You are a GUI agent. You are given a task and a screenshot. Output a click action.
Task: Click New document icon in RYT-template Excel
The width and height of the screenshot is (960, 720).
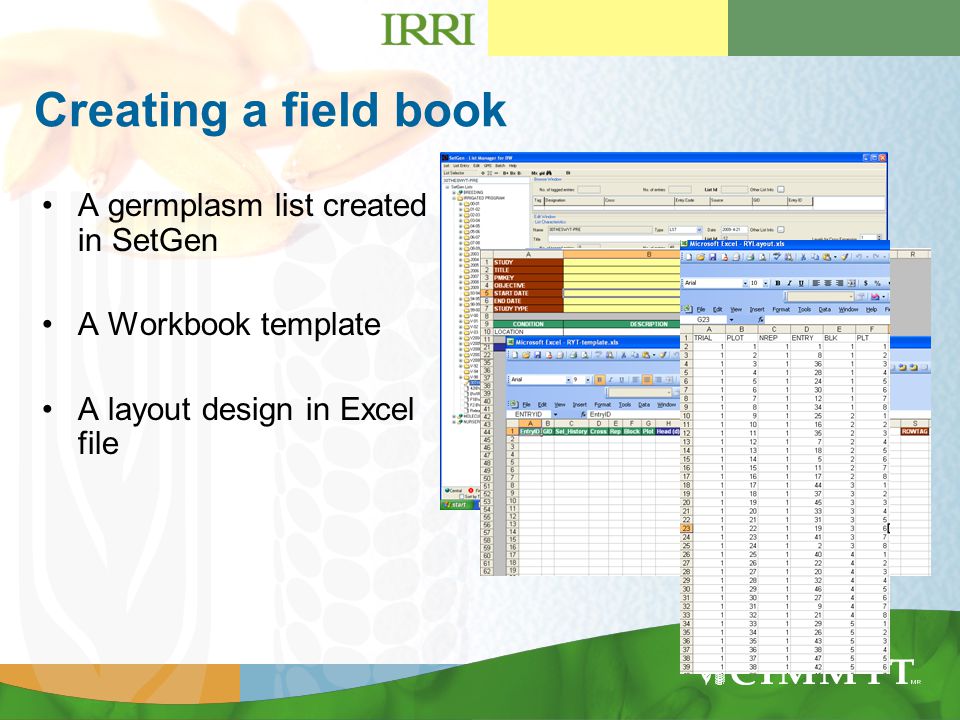[x=515, y=355]
